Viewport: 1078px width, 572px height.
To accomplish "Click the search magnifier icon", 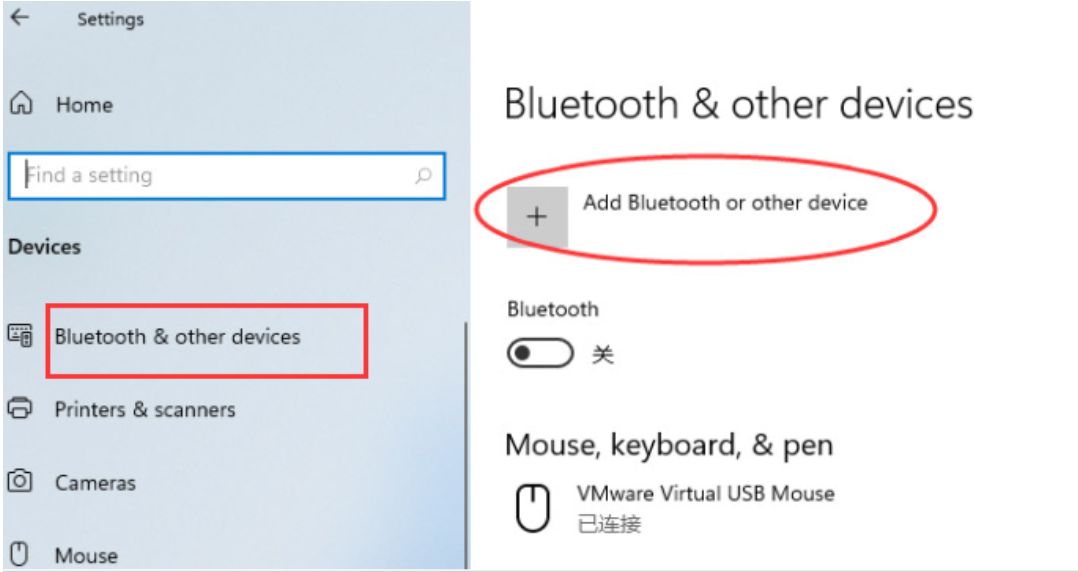I will pos(424,176).
